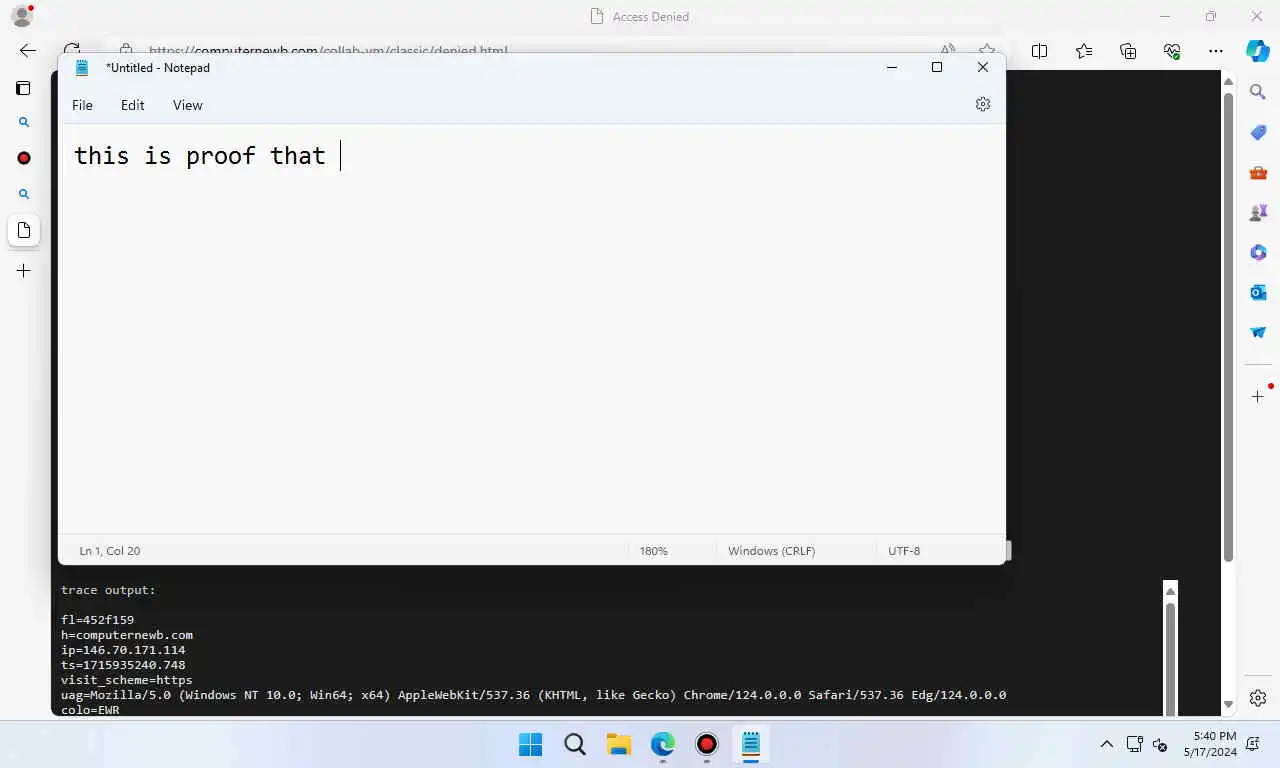Show hidden system tray icons

[1106, 744]
